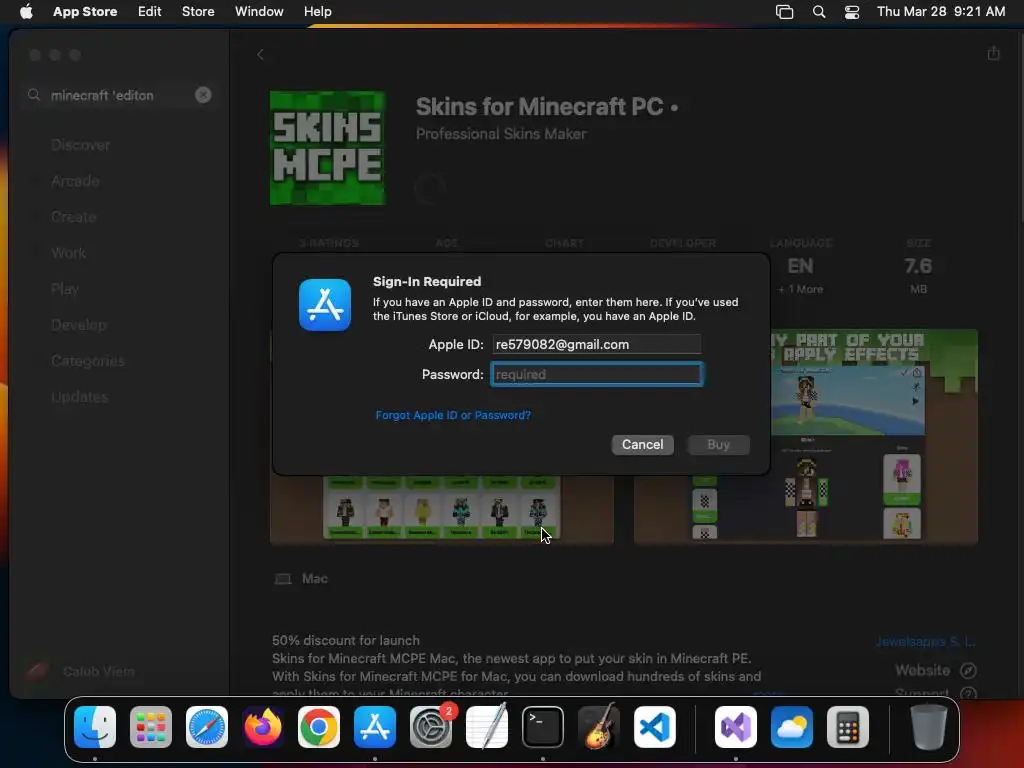This screenshot has height=768, width=1024.
Task: Open the developer Website link
Action: point(935,671)
